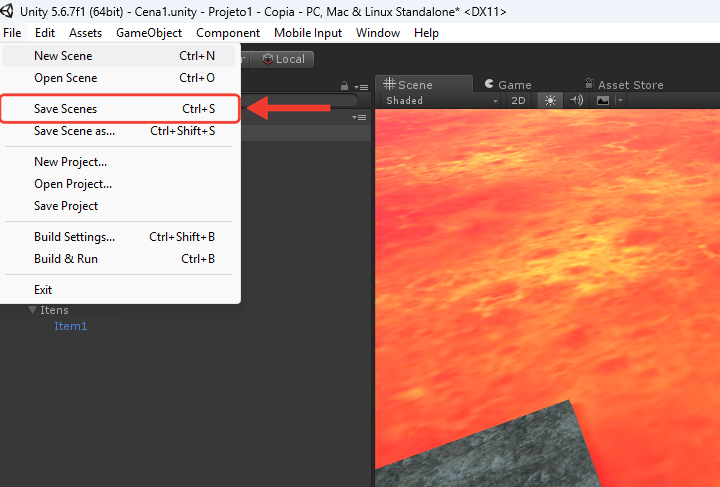Open the Component menu

[228, 33]
